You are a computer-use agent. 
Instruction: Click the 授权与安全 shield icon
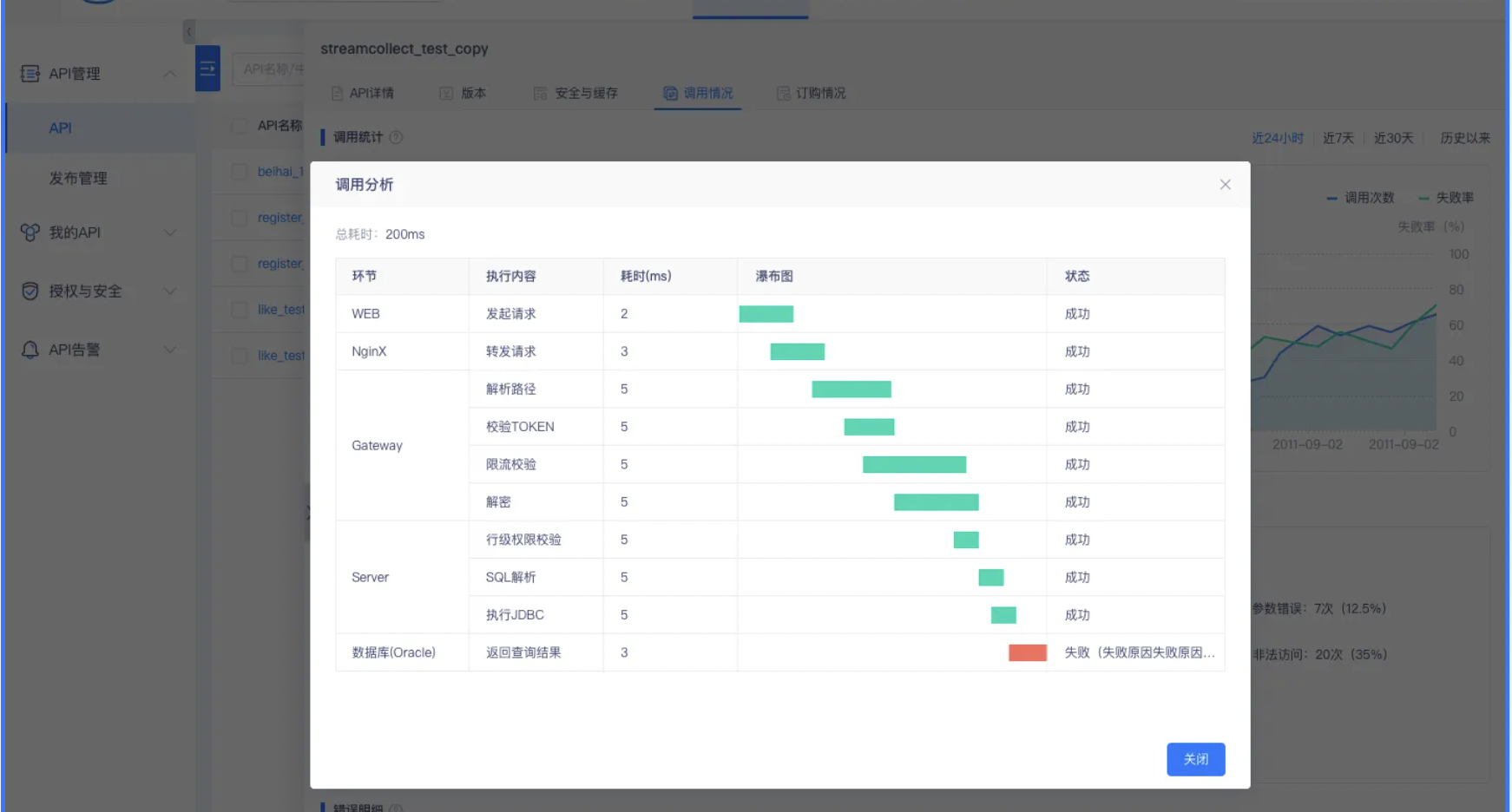(30, 291)
